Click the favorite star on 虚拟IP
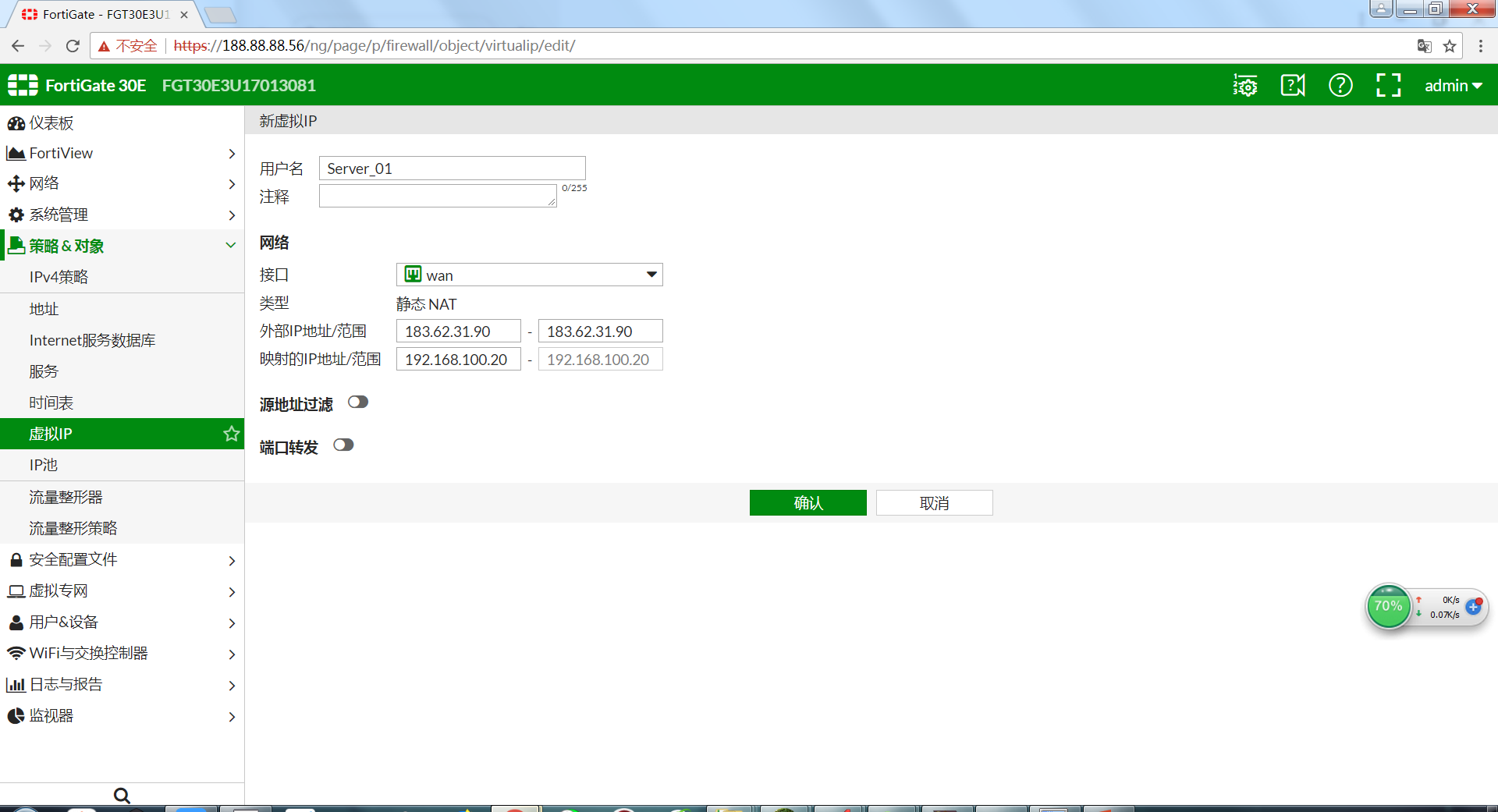The width and height of the screenshot is (1498, 812). [231, 434]
